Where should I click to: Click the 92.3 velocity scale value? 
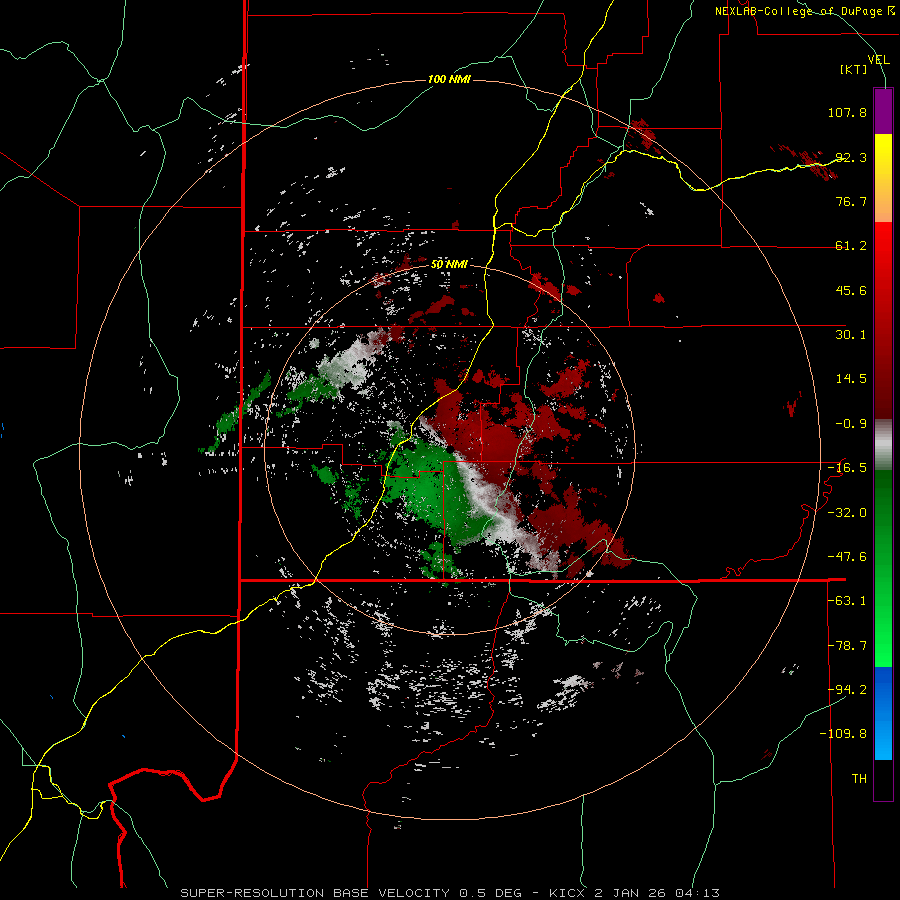(851, 157)
